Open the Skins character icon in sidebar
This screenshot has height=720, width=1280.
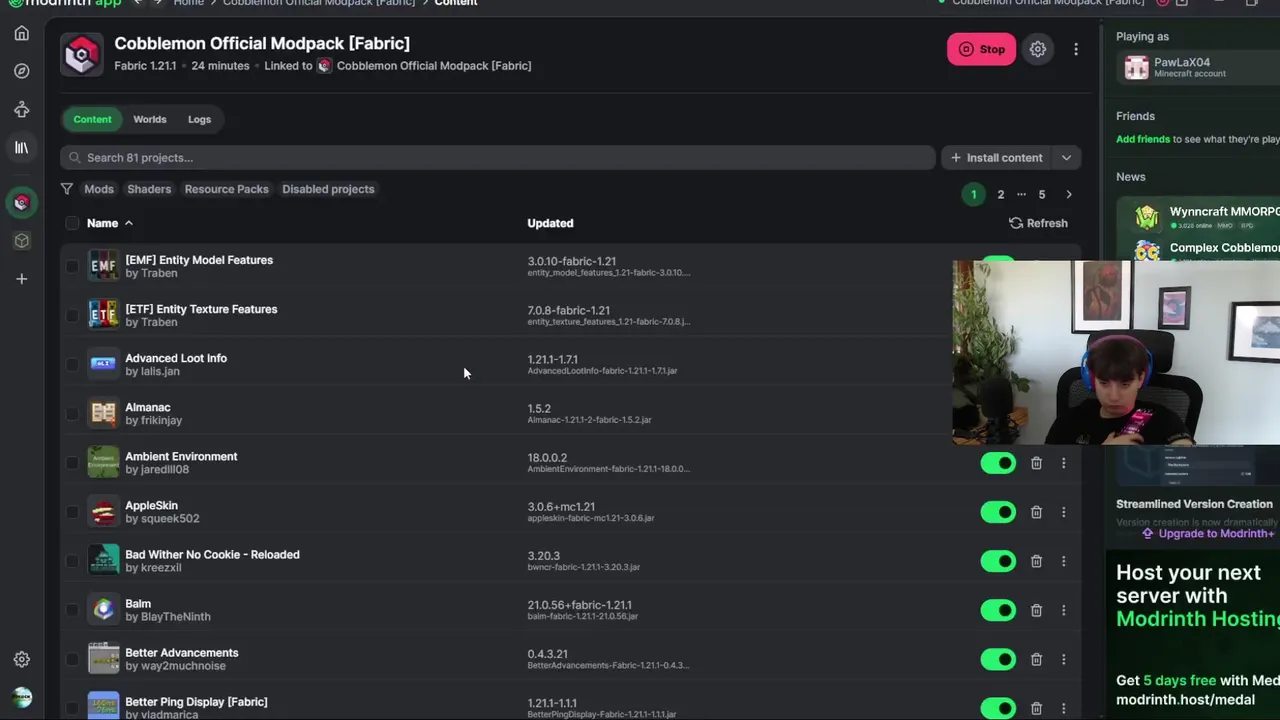(21, 109)
